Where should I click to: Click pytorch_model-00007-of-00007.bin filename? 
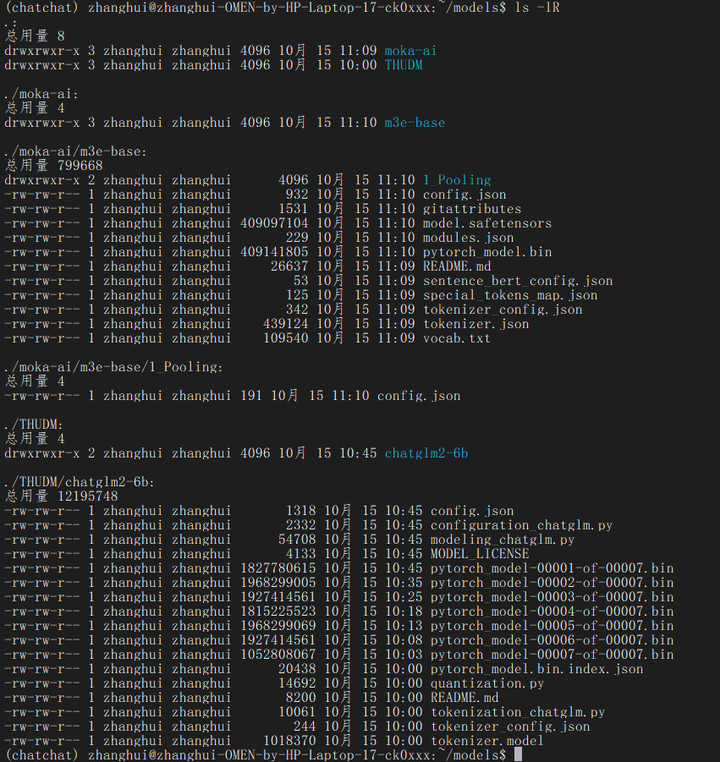point(552,655)
